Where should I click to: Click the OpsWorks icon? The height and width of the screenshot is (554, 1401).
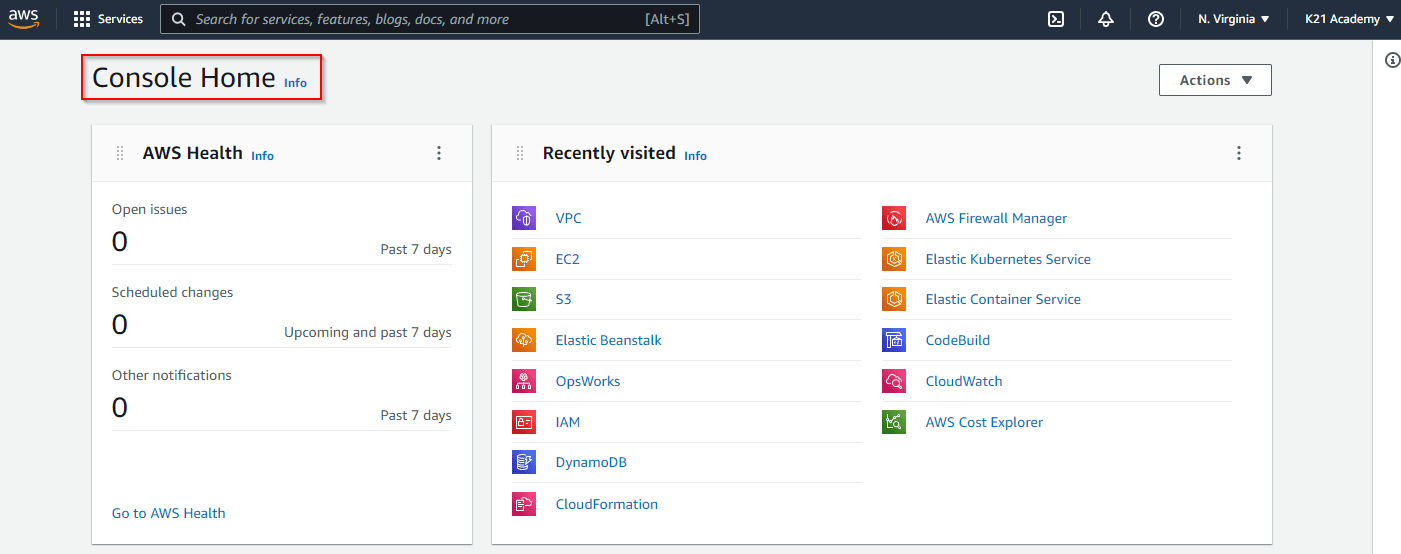(x=524, y=381)
